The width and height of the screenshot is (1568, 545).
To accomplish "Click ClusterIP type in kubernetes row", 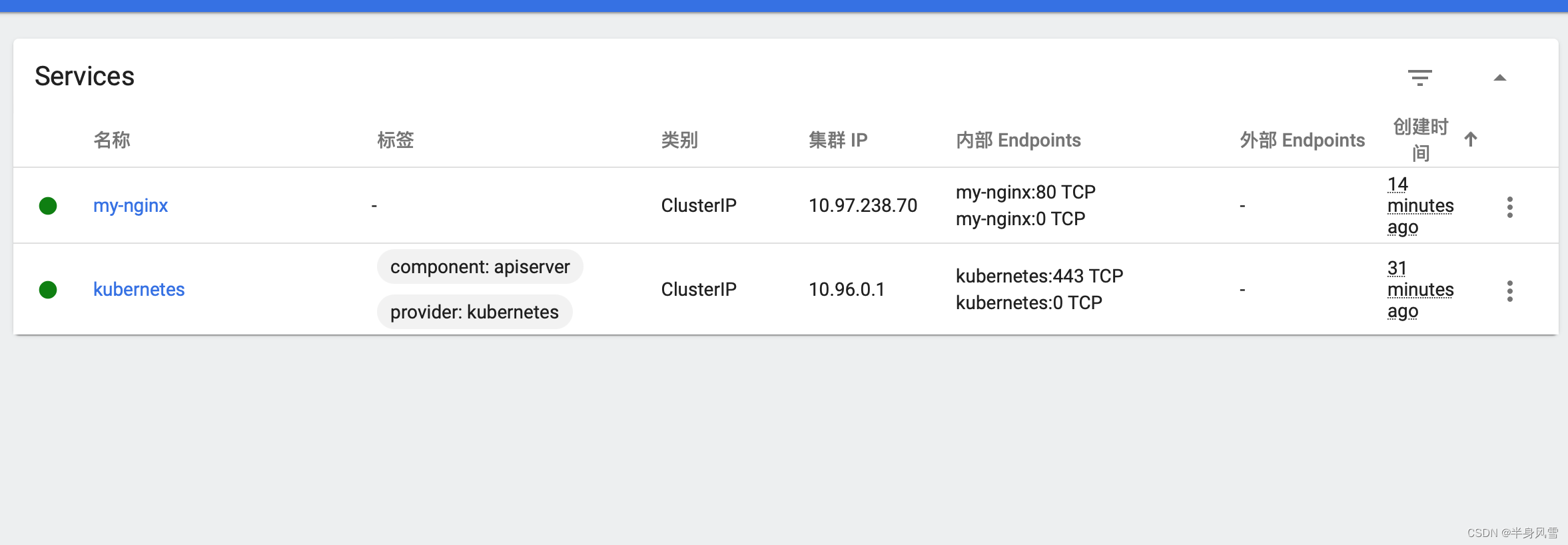I will click(x=699, y=290).
